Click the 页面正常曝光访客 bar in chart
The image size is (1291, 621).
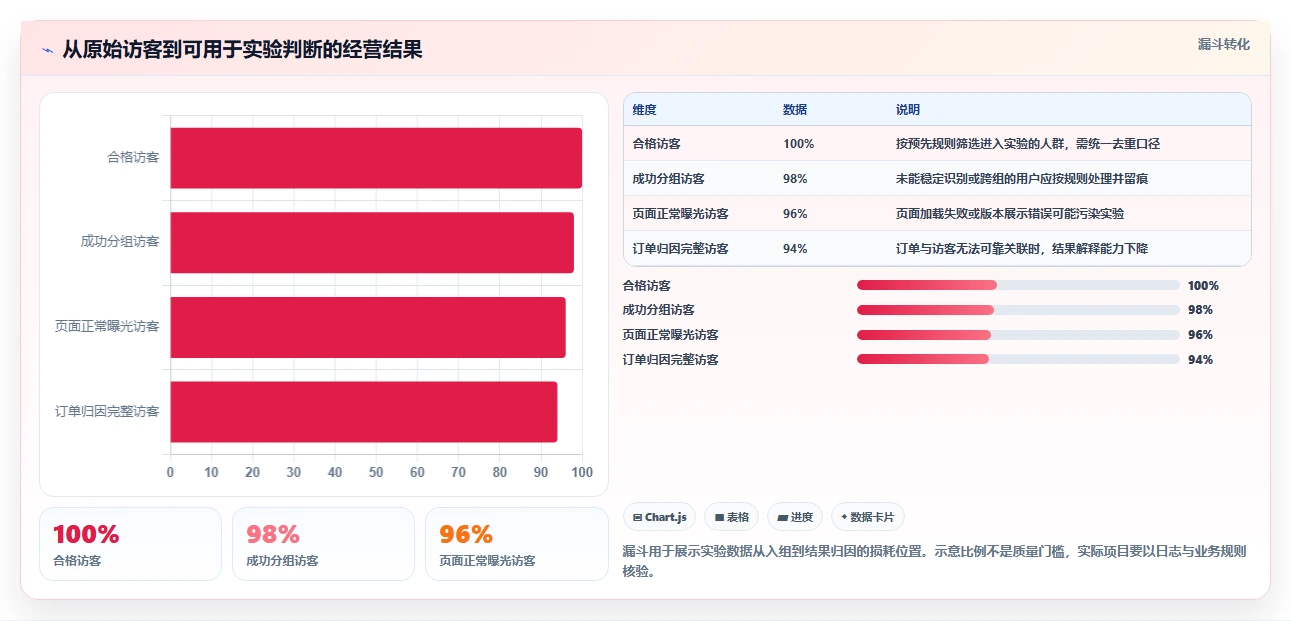click(368, 327)
